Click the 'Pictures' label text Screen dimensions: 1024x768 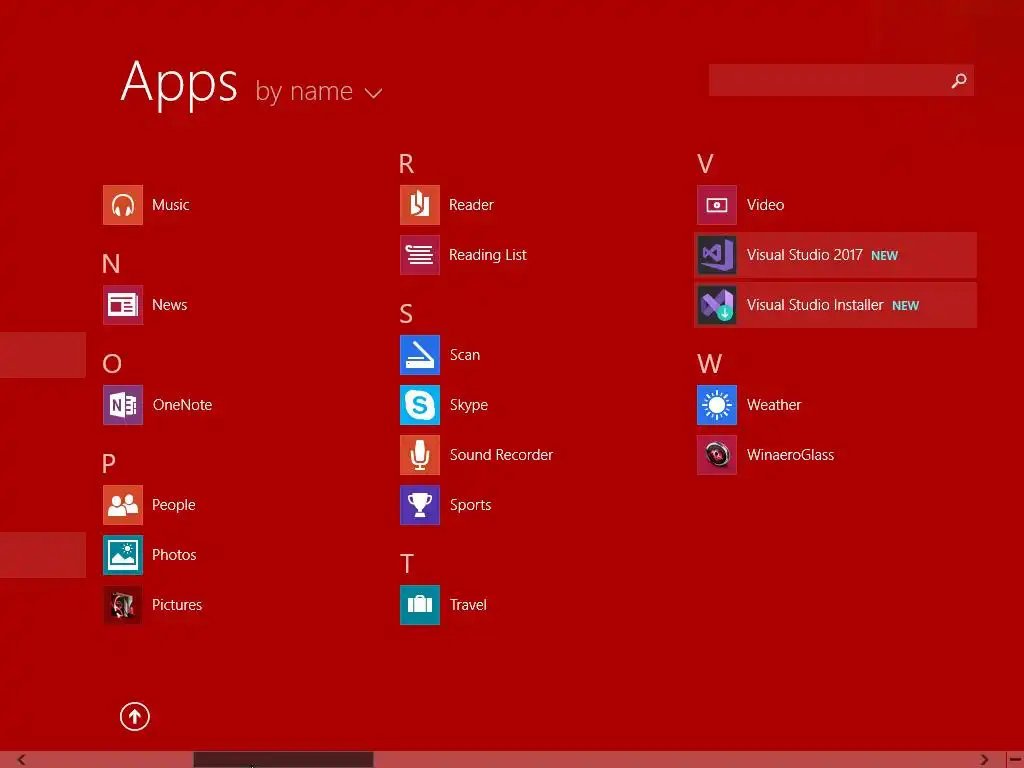click(177, 605)
